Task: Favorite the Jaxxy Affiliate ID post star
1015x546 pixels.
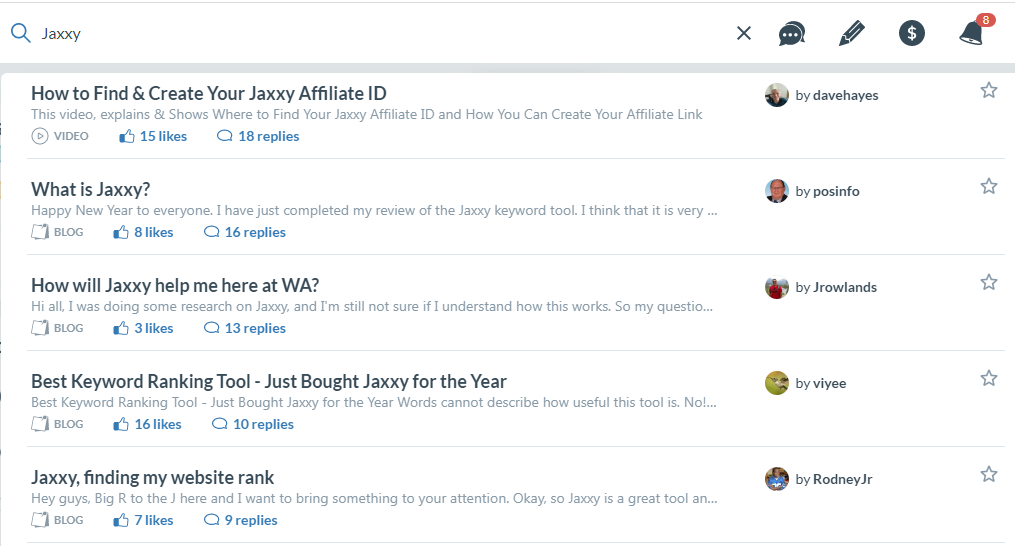Action: coord(988,90)
